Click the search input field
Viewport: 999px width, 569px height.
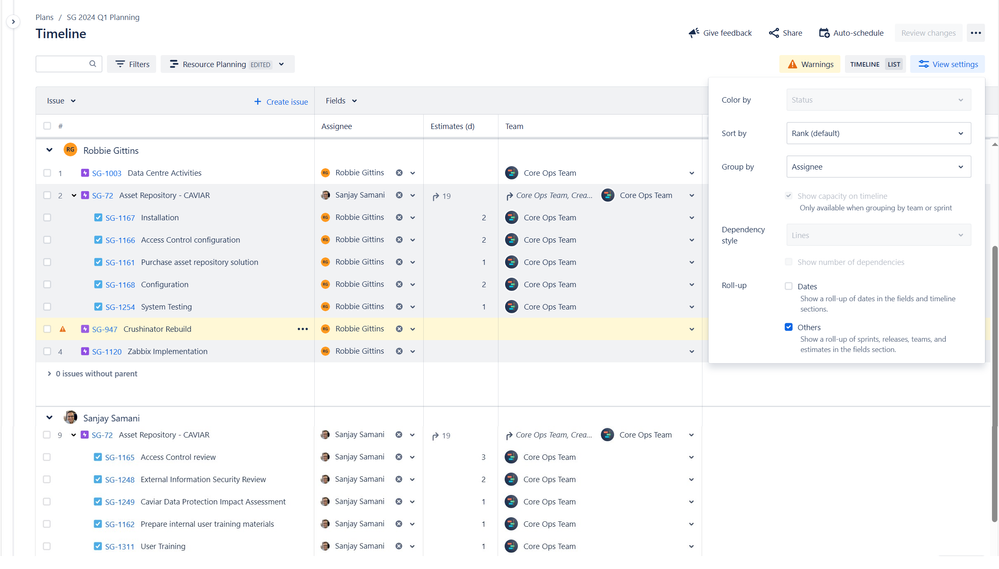point(62,64)
